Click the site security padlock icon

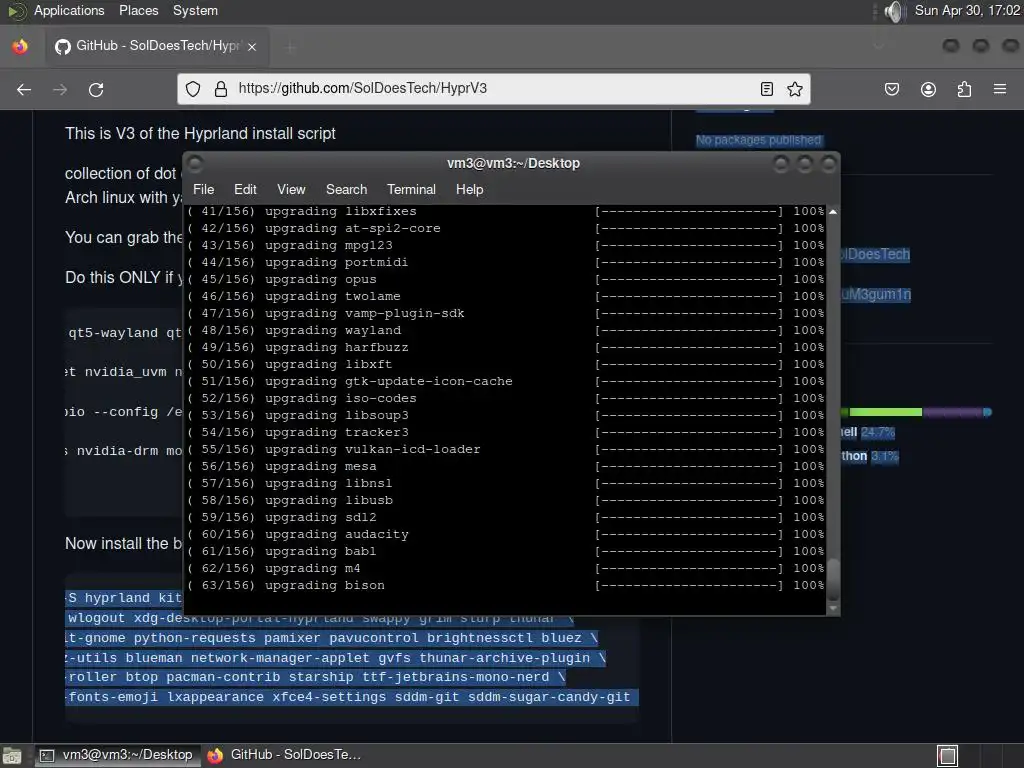click(x=221, y=89)
